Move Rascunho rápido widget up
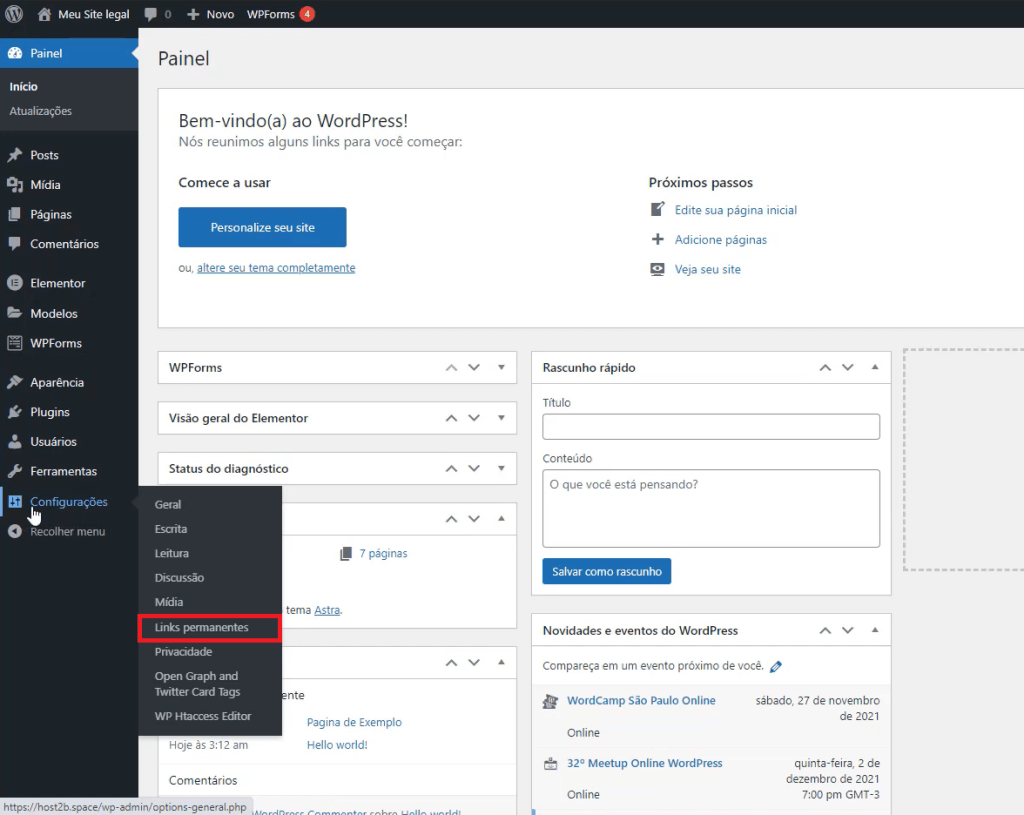The height and width of the screenshot is (815, 1024). pyautogui.click(x=825, y=368)
